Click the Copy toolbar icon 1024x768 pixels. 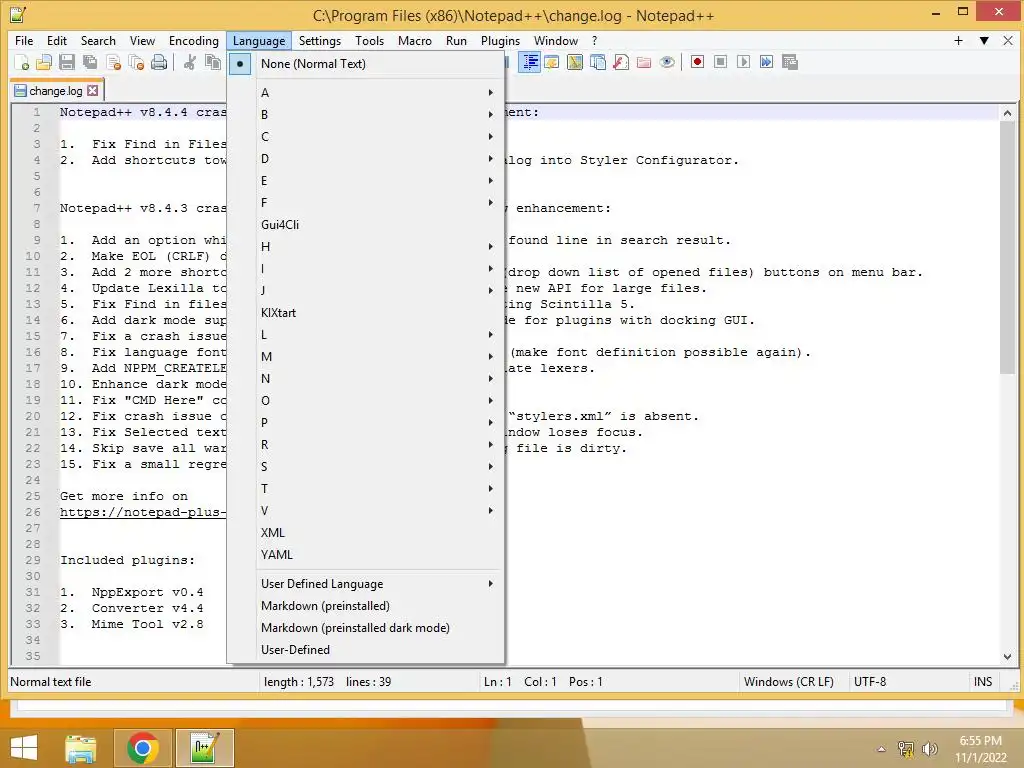pos(212,62)
